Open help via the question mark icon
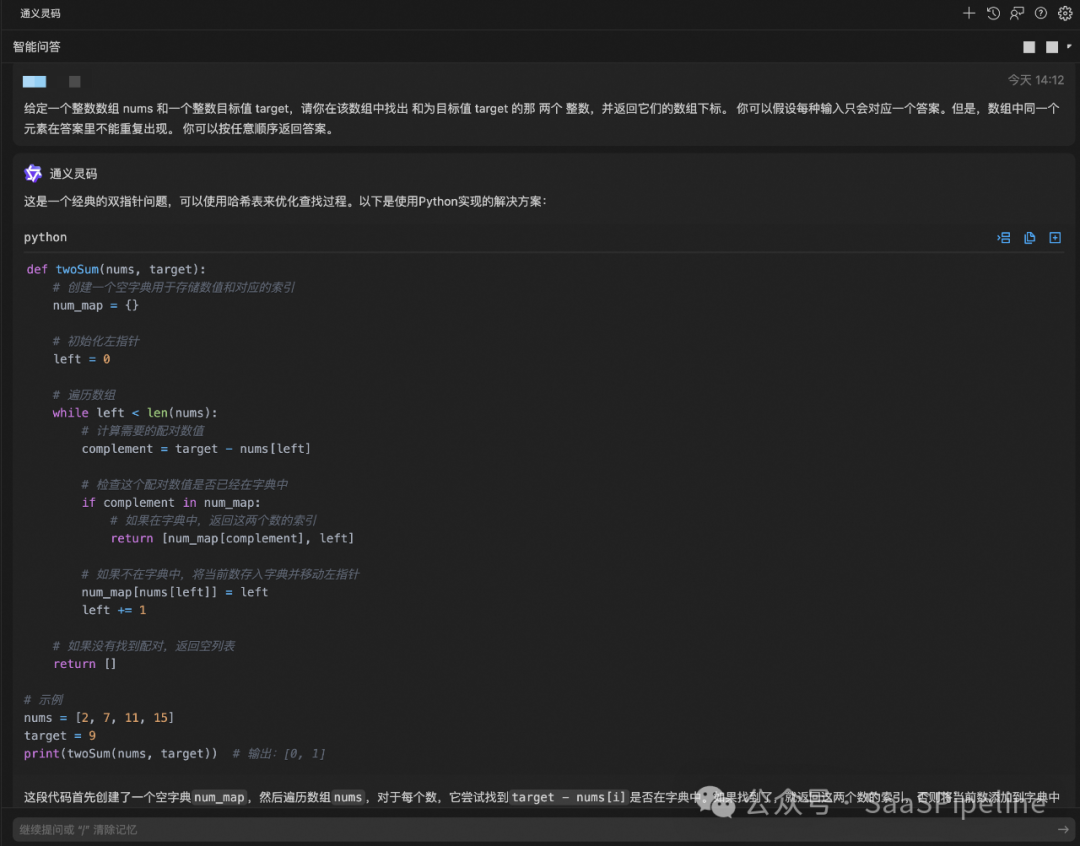This screenshot has width=1080, height=846. (1041, 13)
